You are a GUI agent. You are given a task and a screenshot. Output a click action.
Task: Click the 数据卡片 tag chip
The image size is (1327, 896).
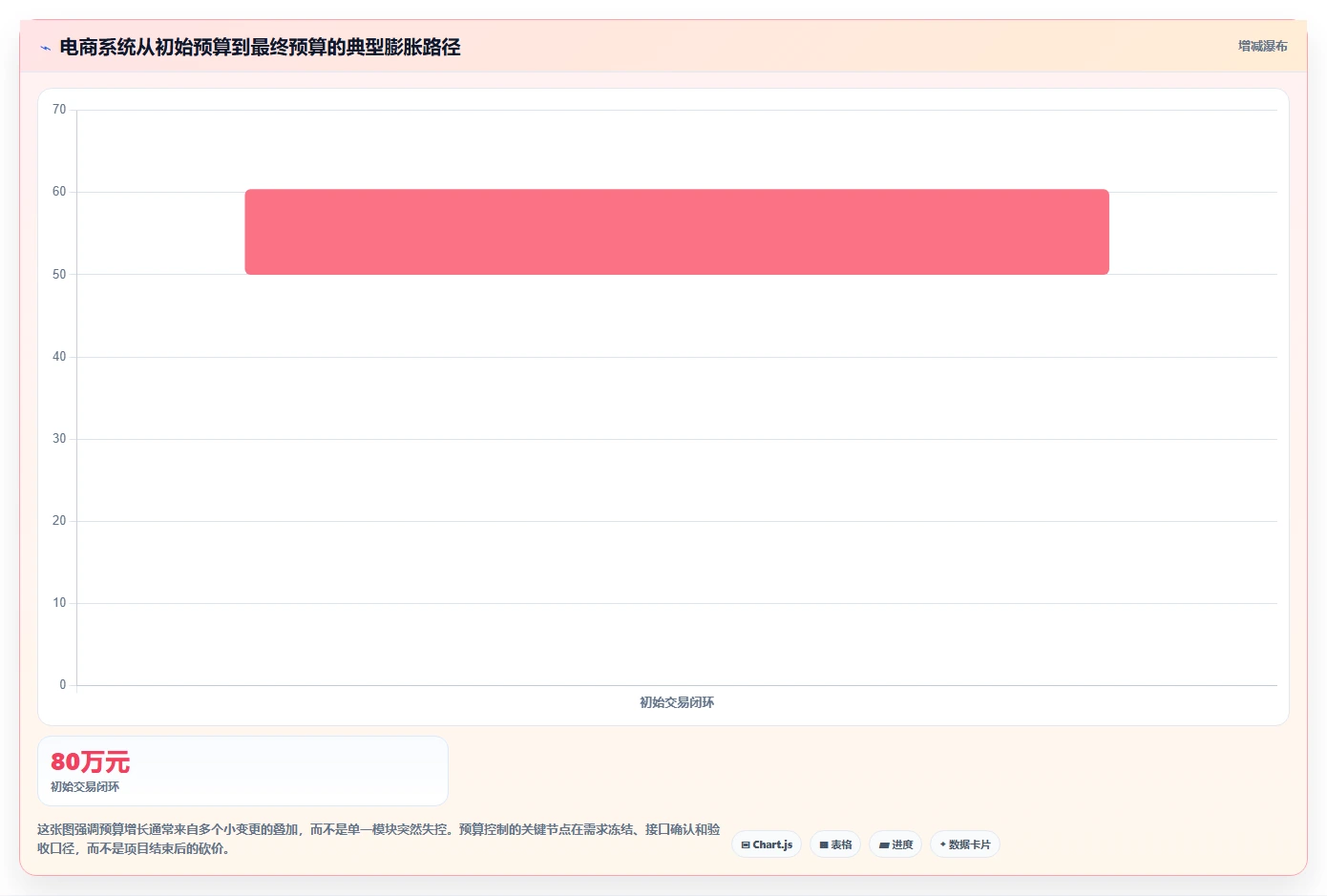(x=965, y=844)
